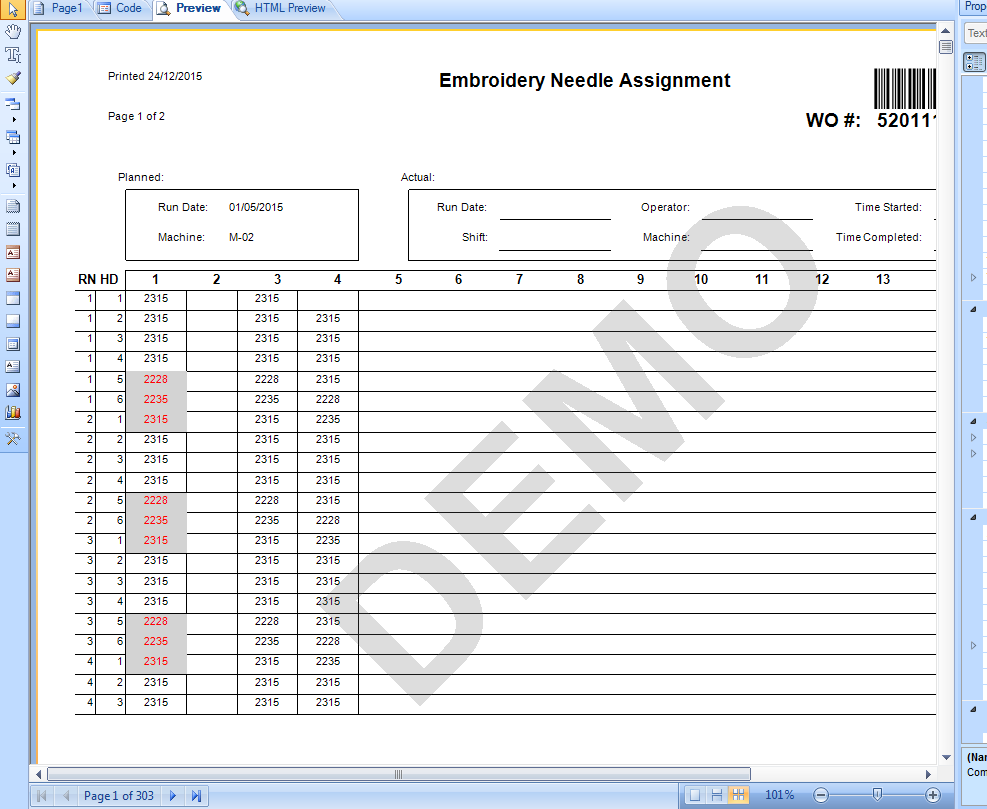Viewport: 987px width, 809px height.
Task: Click the split handle above vertical scrollbar
Action: pyautogui.click(x=945, y=47)
